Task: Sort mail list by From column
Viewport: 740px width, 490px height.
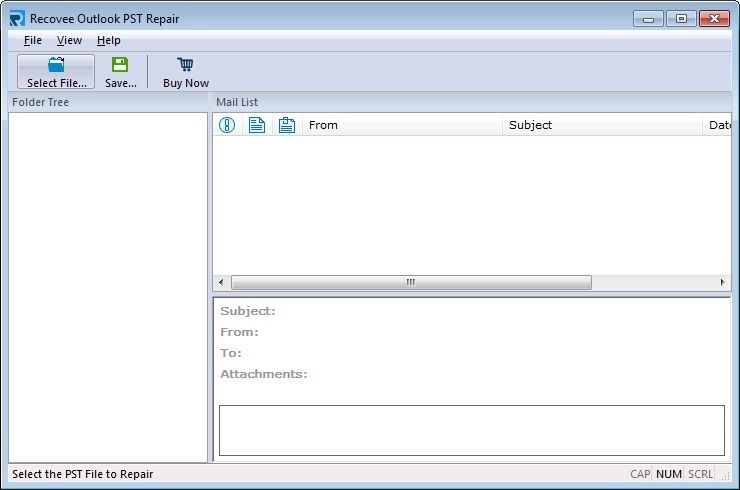Action: [402, 125]
